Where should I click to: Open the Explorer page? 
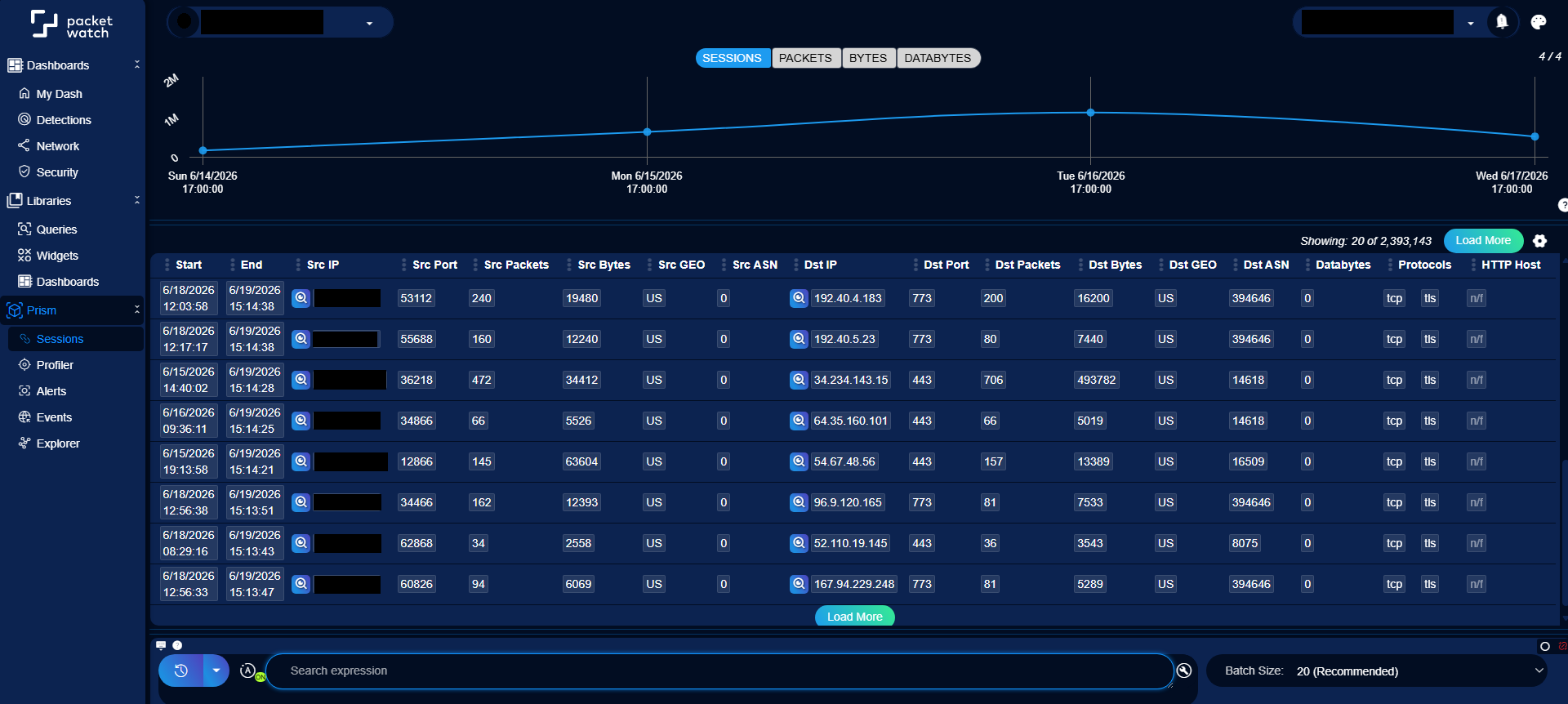pos(58,443)
